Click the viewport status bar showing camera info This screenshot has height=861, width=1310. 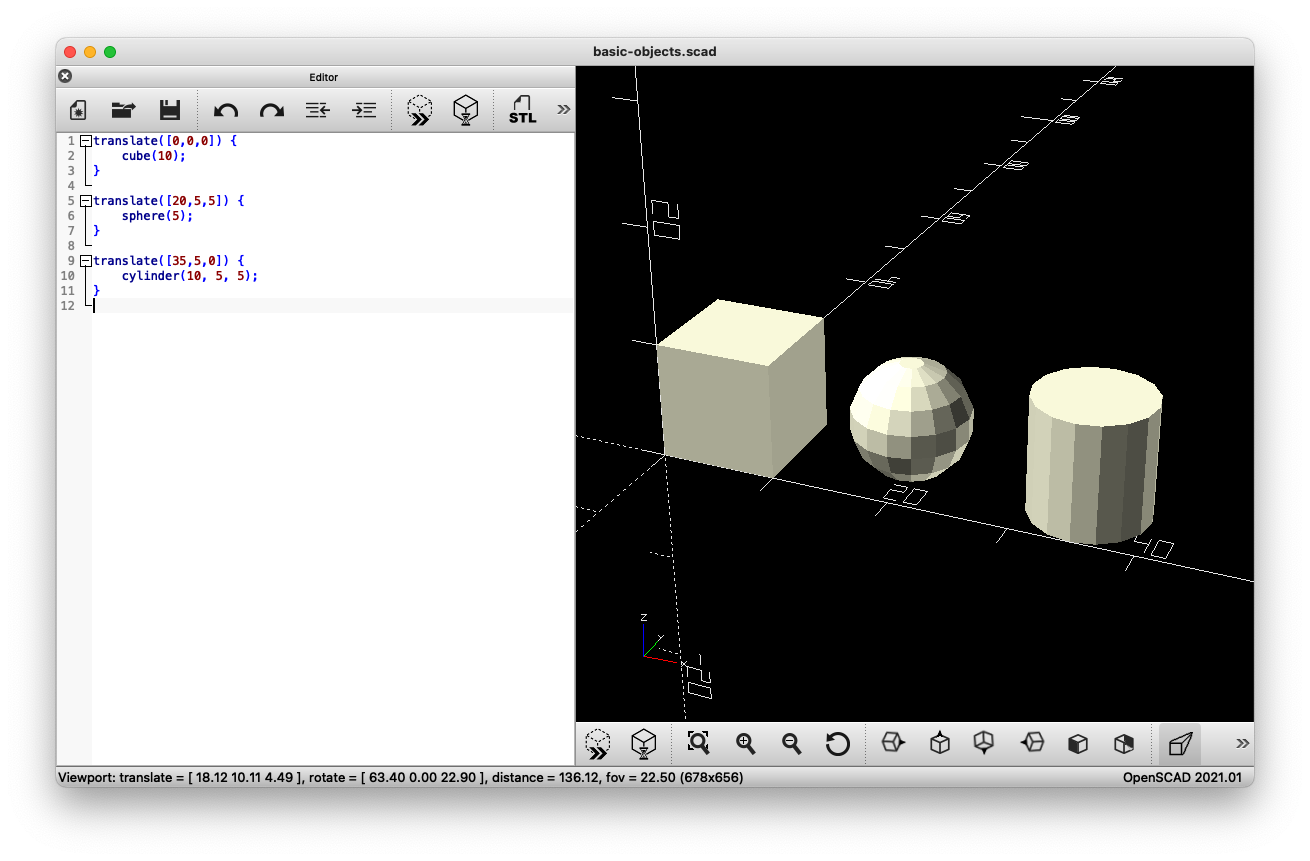pos(400,777)
